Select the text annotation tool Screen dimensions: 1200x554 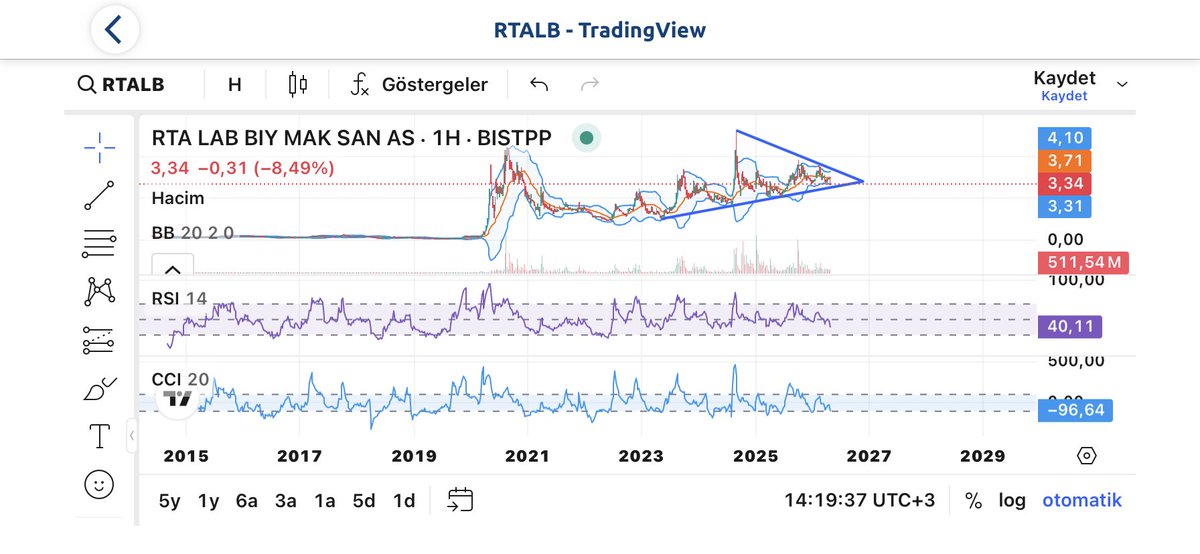pyautogui.click(x=99, y=436)
